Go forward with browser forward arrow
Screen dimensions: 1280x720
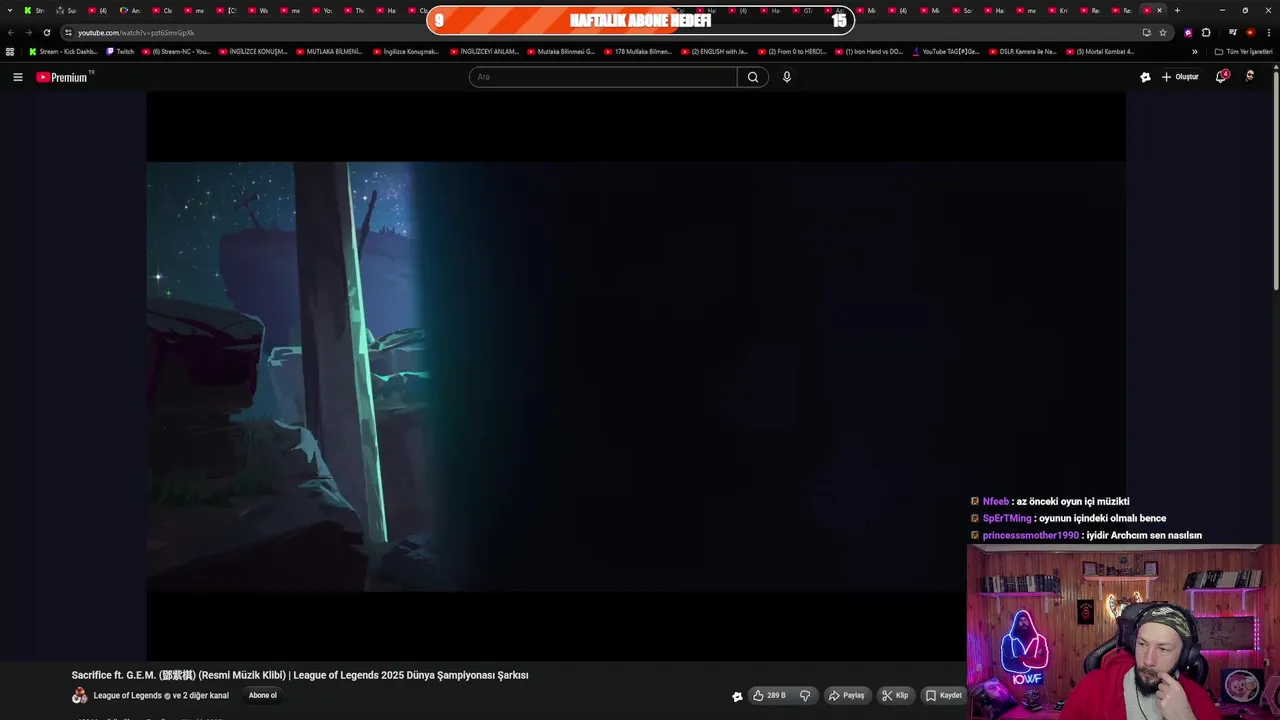click(28, 32)
